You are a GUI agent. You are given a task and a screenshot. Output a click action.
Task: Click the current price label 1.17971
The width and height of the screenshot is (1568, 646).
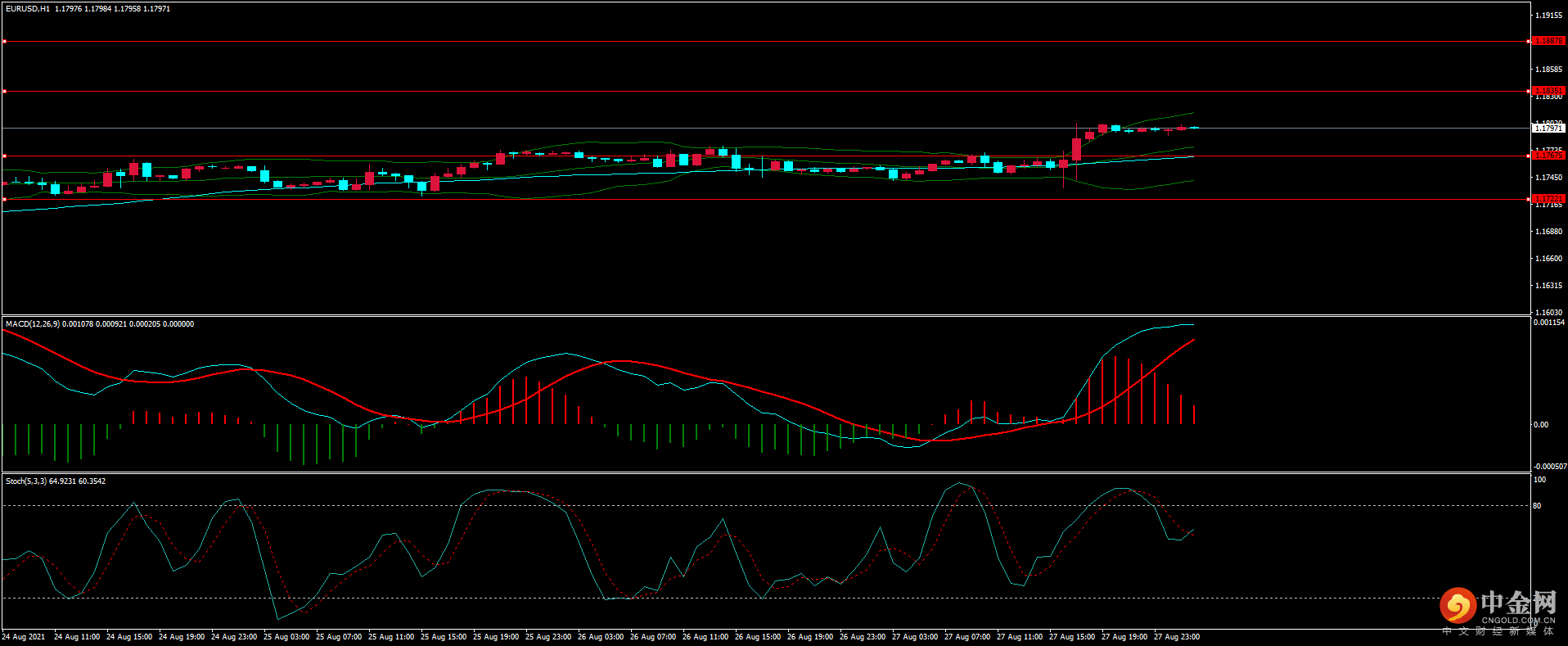coord(1548,129)
